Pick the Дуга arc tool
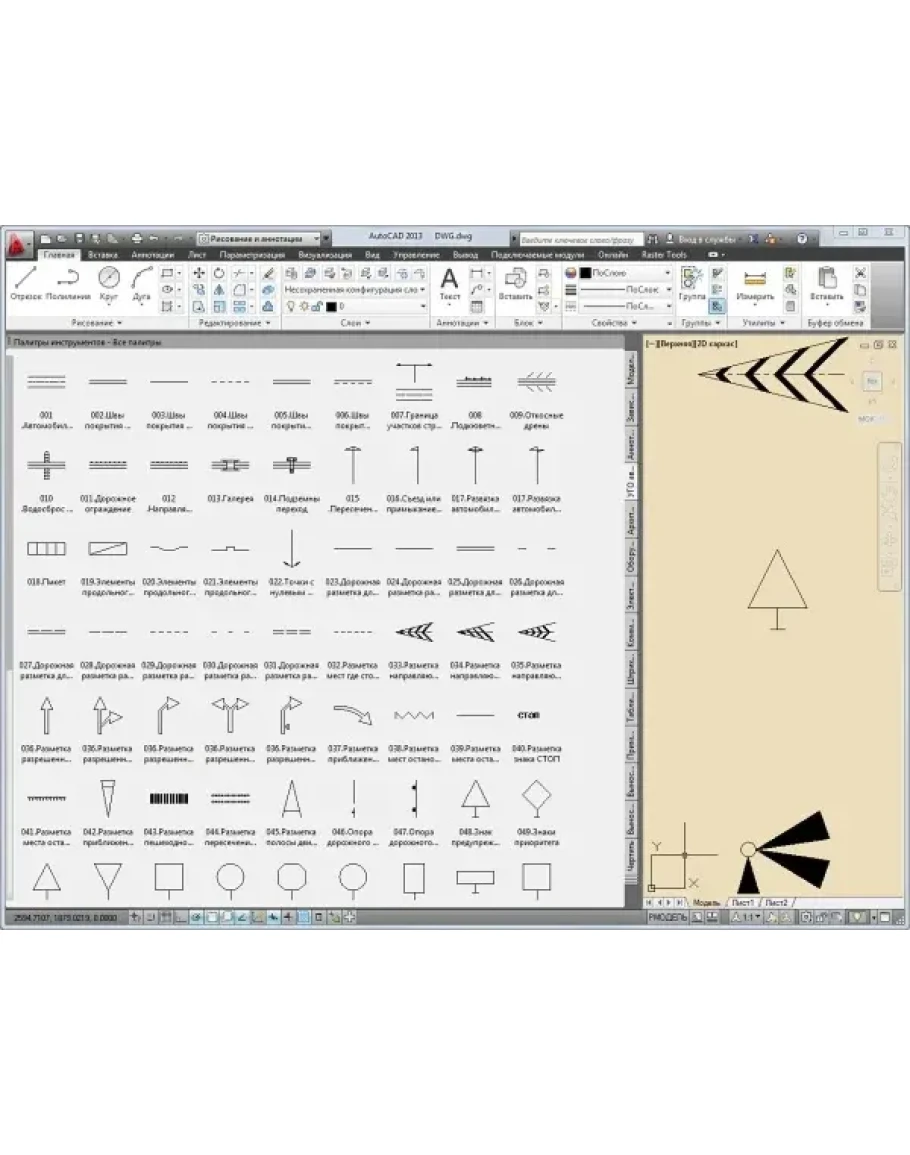The height and width of the screenshot is (1155, 910). [141, 282]
